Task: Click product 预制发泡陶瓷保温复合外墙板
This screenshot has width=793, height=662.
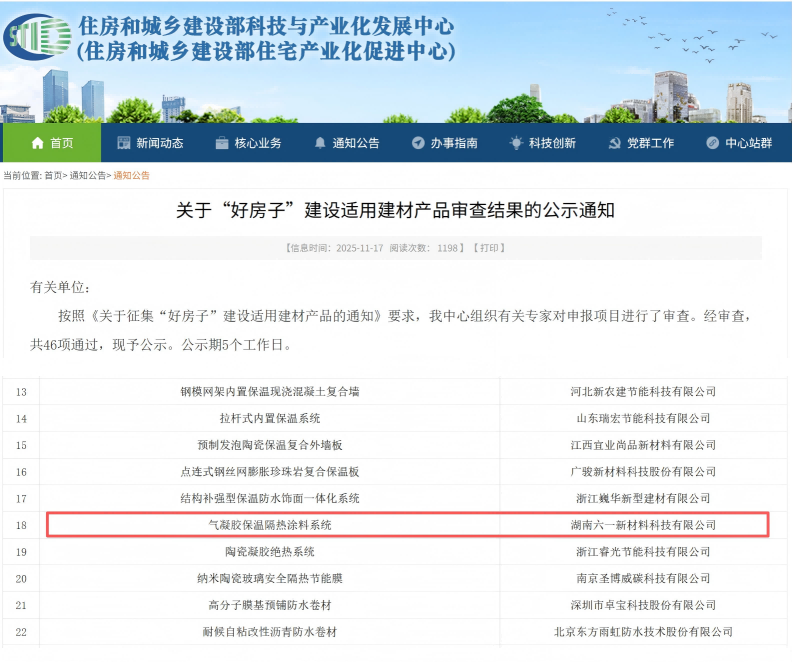Action: point(270,445)
